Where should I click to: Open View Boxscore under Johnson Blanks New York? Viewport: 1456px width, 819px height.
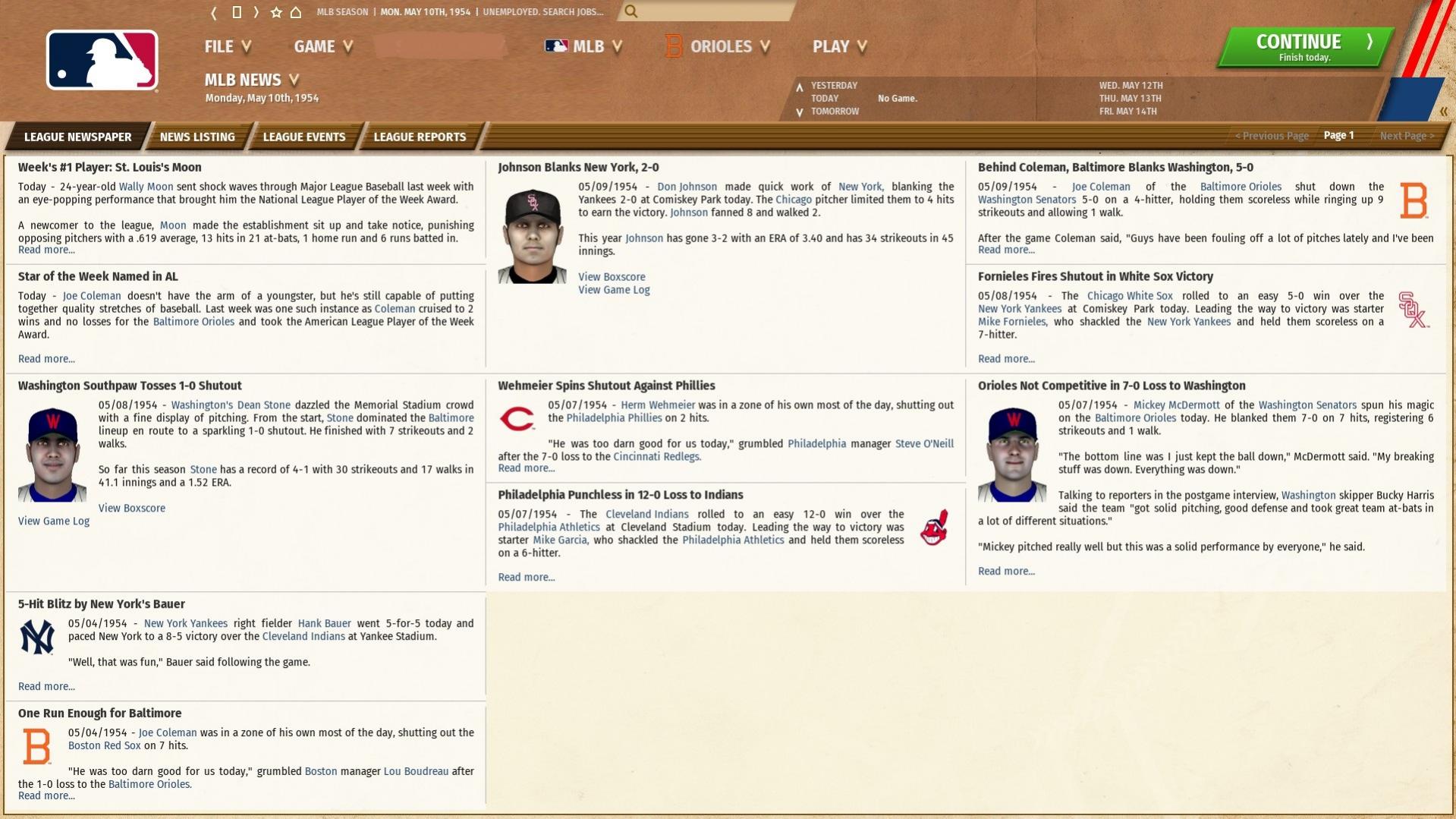pos(611,277)
